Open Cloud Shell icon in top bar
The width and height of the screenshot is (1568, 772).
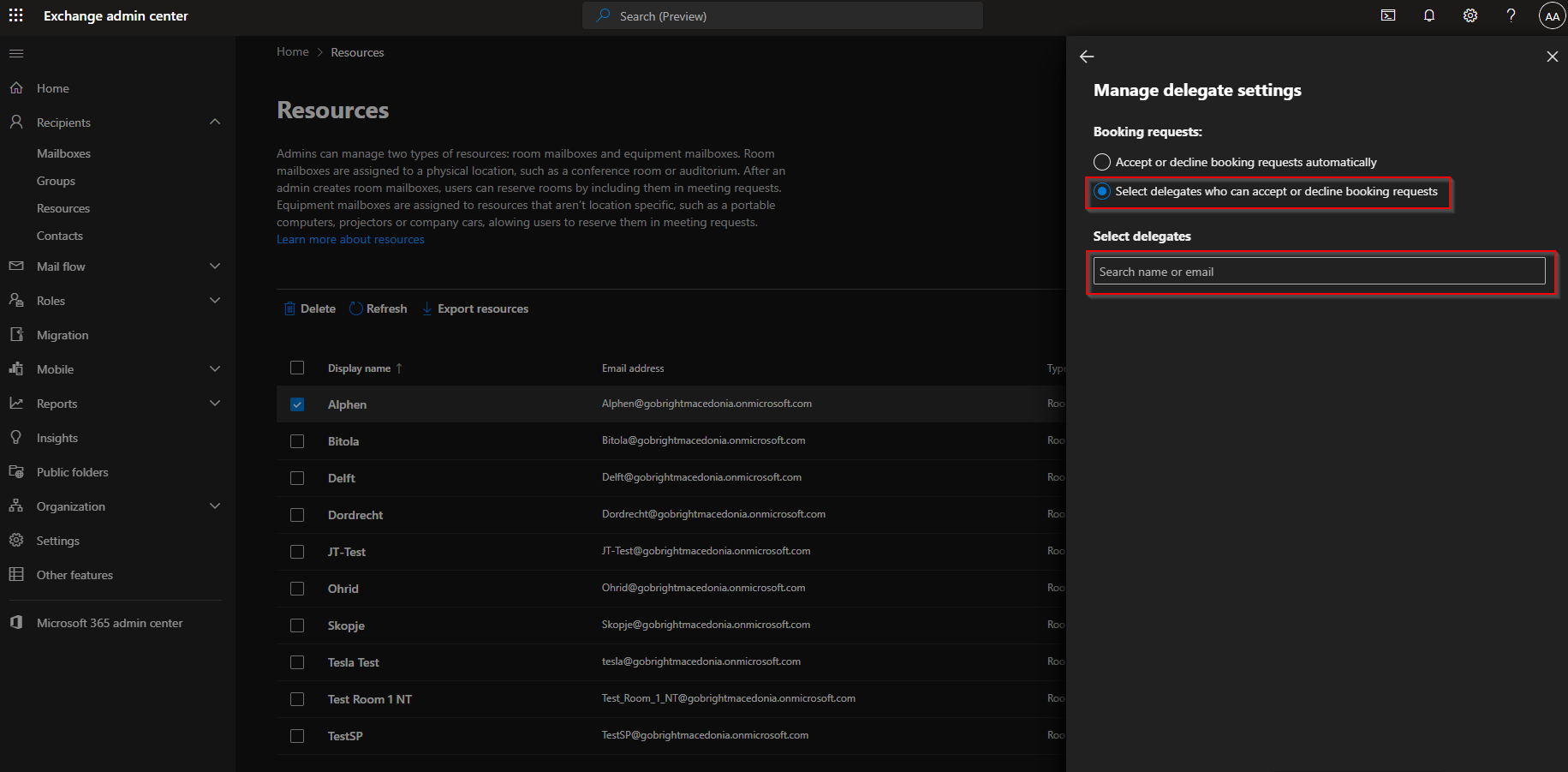pyautogui.click(x=1388, y=15)
